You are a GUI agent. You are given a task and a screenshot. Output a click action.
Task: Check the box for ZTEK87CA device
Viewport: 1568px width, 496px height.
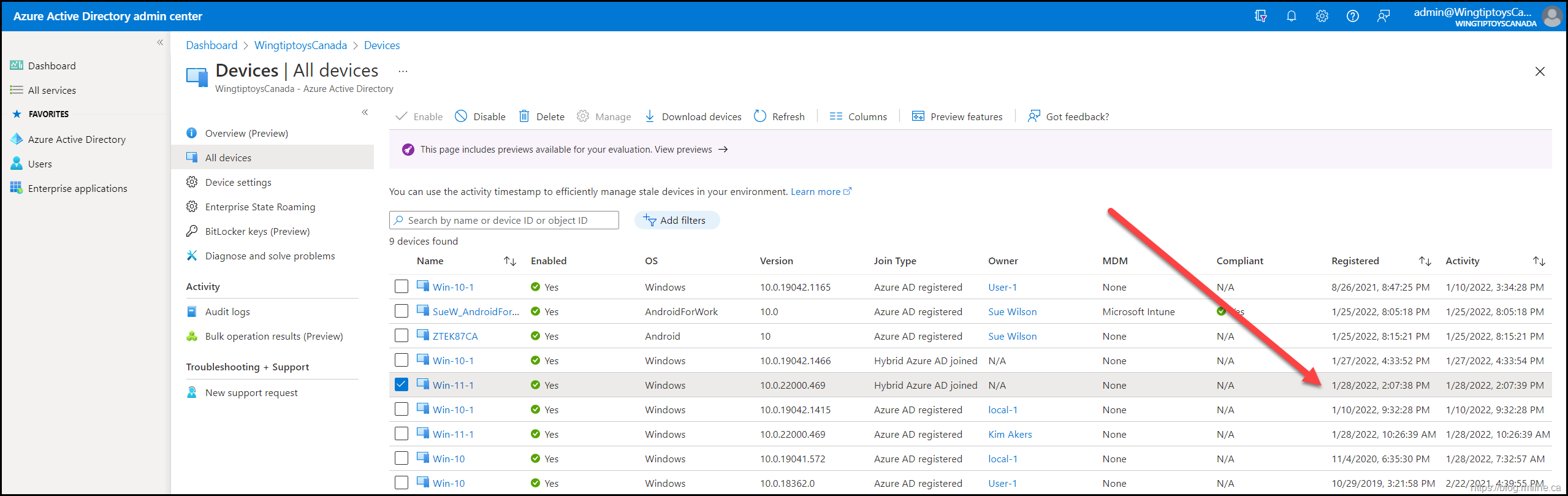402,335
